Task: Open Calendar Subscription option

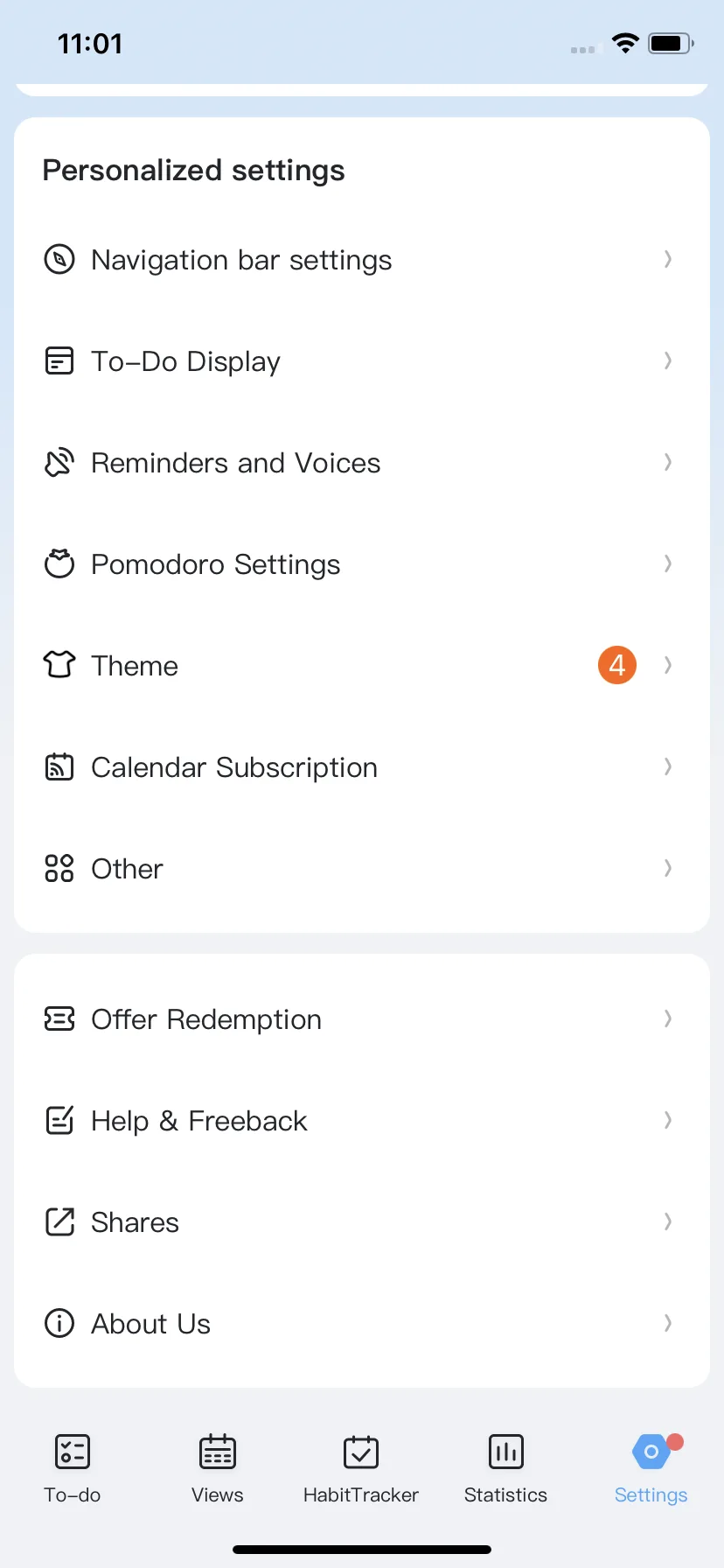Action: 362,766
